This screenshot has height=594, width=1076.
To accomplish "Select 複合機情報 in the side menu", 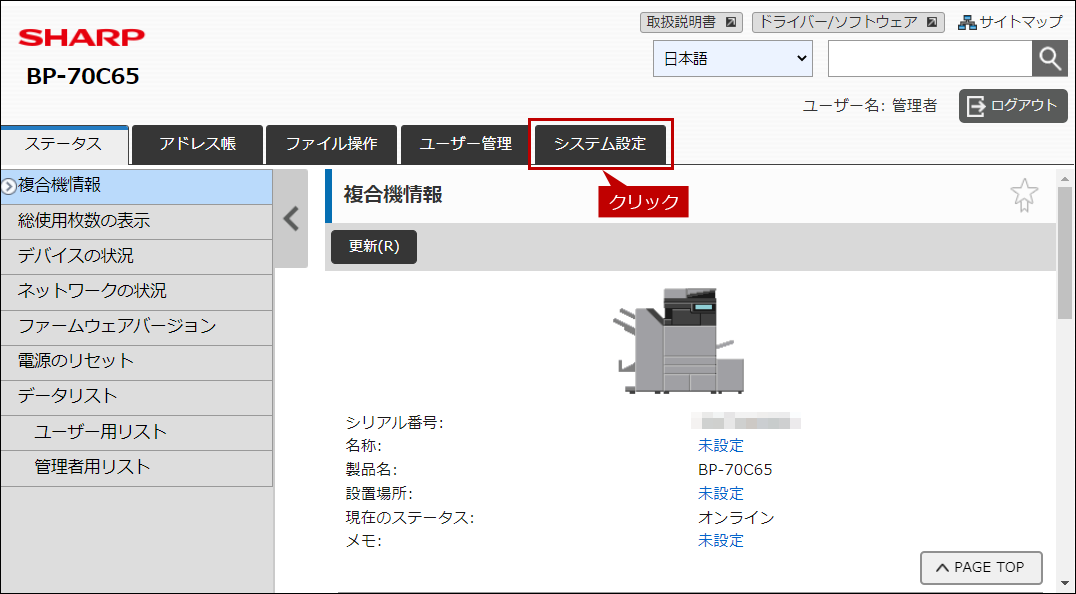I will pyautogui.click(x=137, y=186).
